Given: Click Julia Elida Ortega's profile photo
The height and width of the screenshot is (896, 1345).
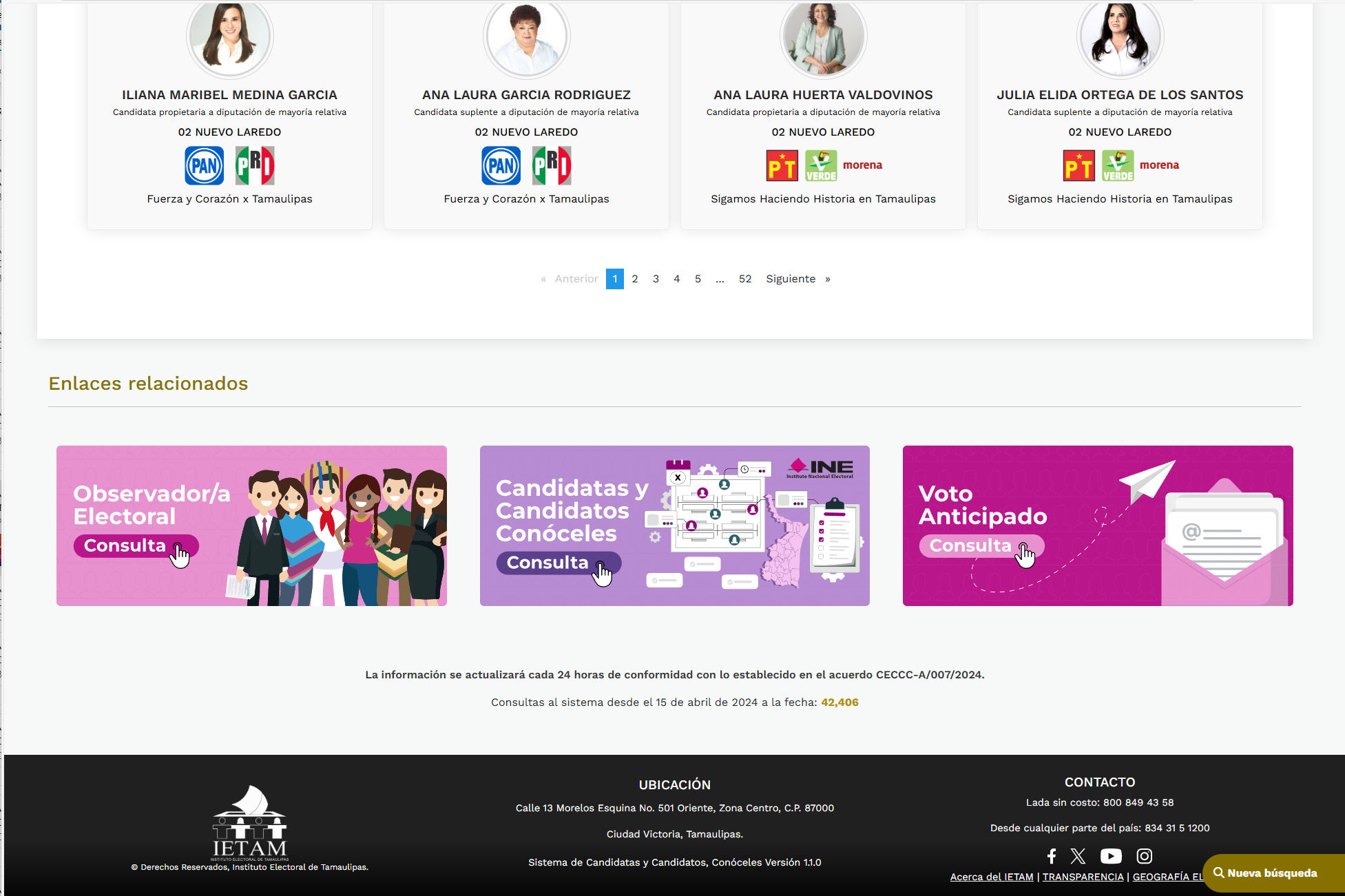Looking at the screenshot, I should click(1120, 38).
